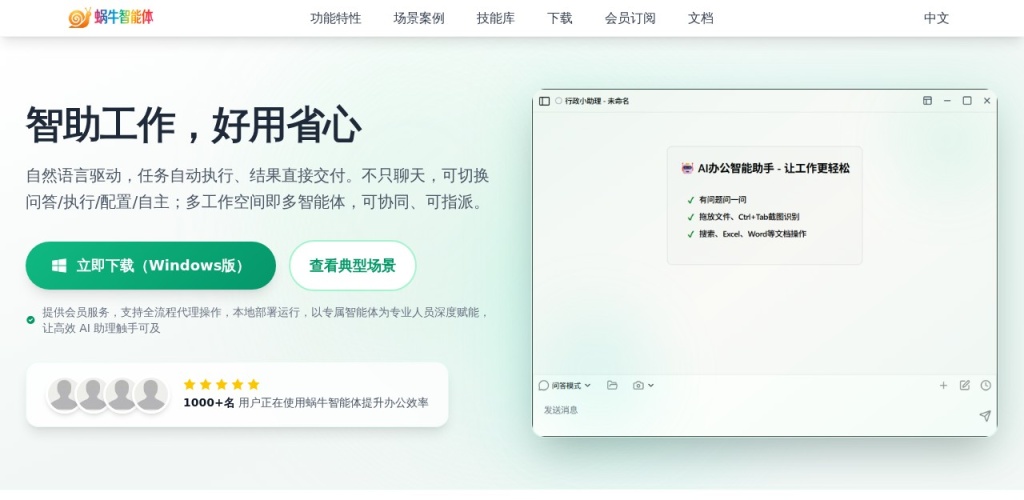
Task: Click the Windows logo in download button
Action: [59, 266]
